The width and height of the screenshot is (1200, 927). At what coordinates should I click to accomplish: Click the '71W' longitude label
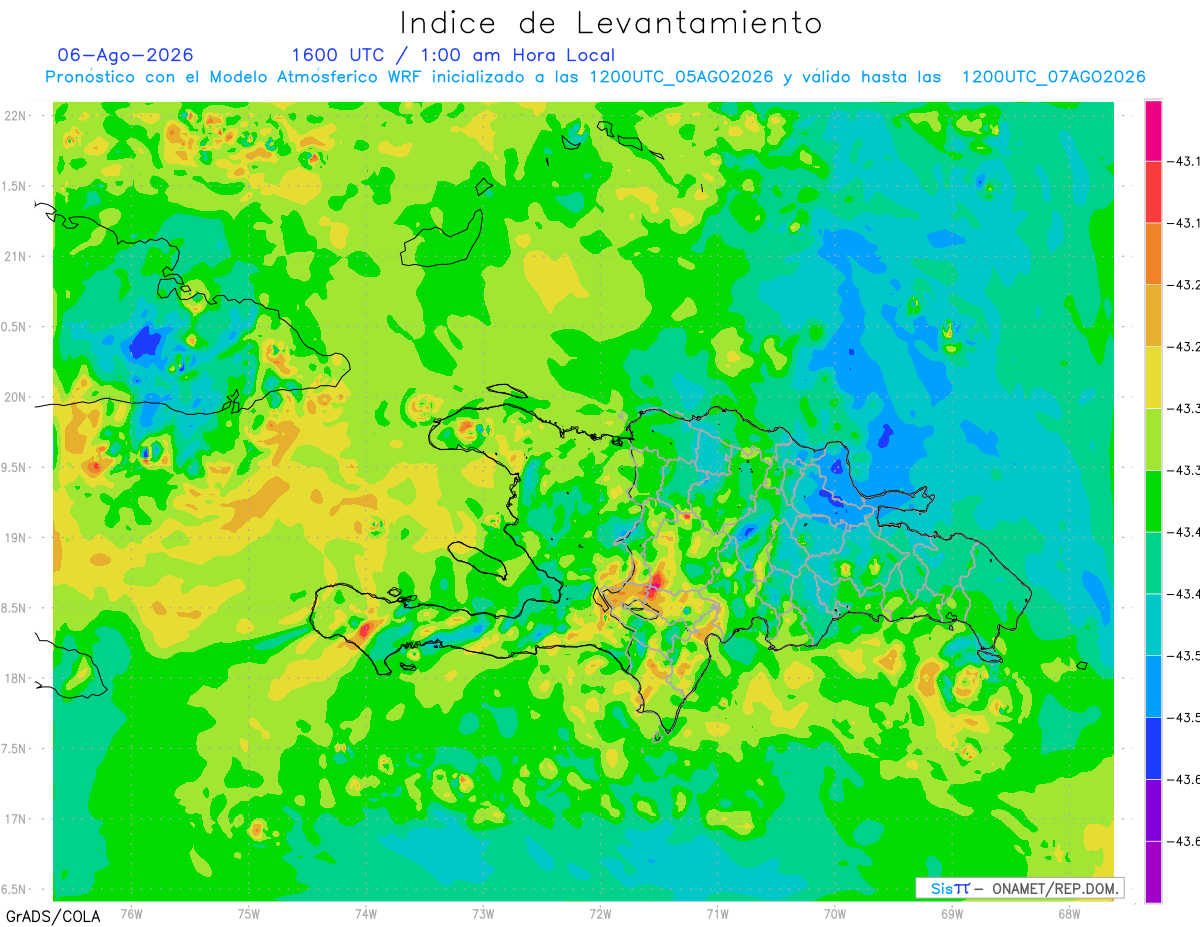[717, 914]
